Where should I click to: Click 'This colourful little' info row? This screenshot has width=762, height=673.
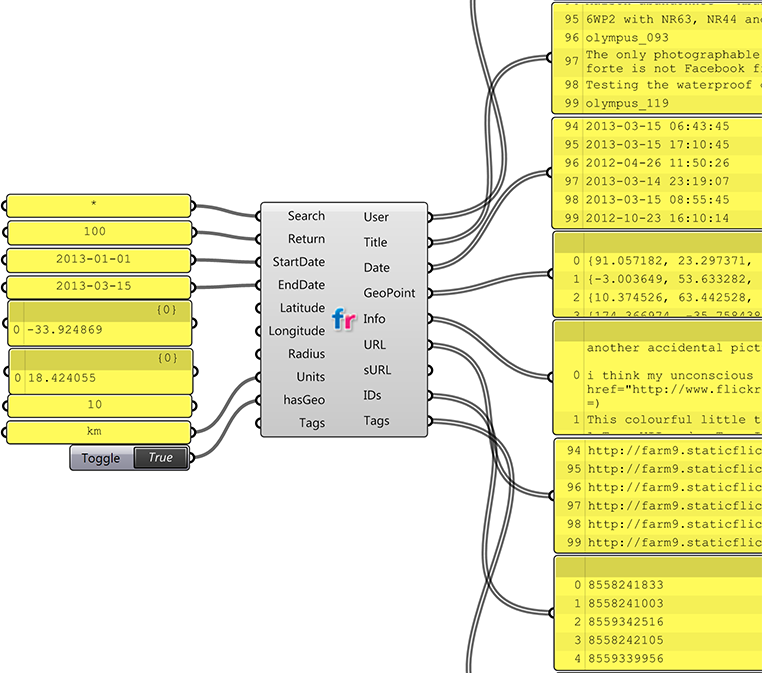(658, 420)
